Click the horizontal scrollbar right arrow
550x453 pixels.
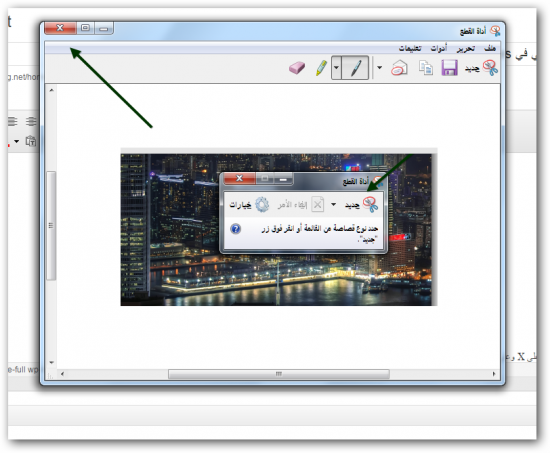pos(494,374)
